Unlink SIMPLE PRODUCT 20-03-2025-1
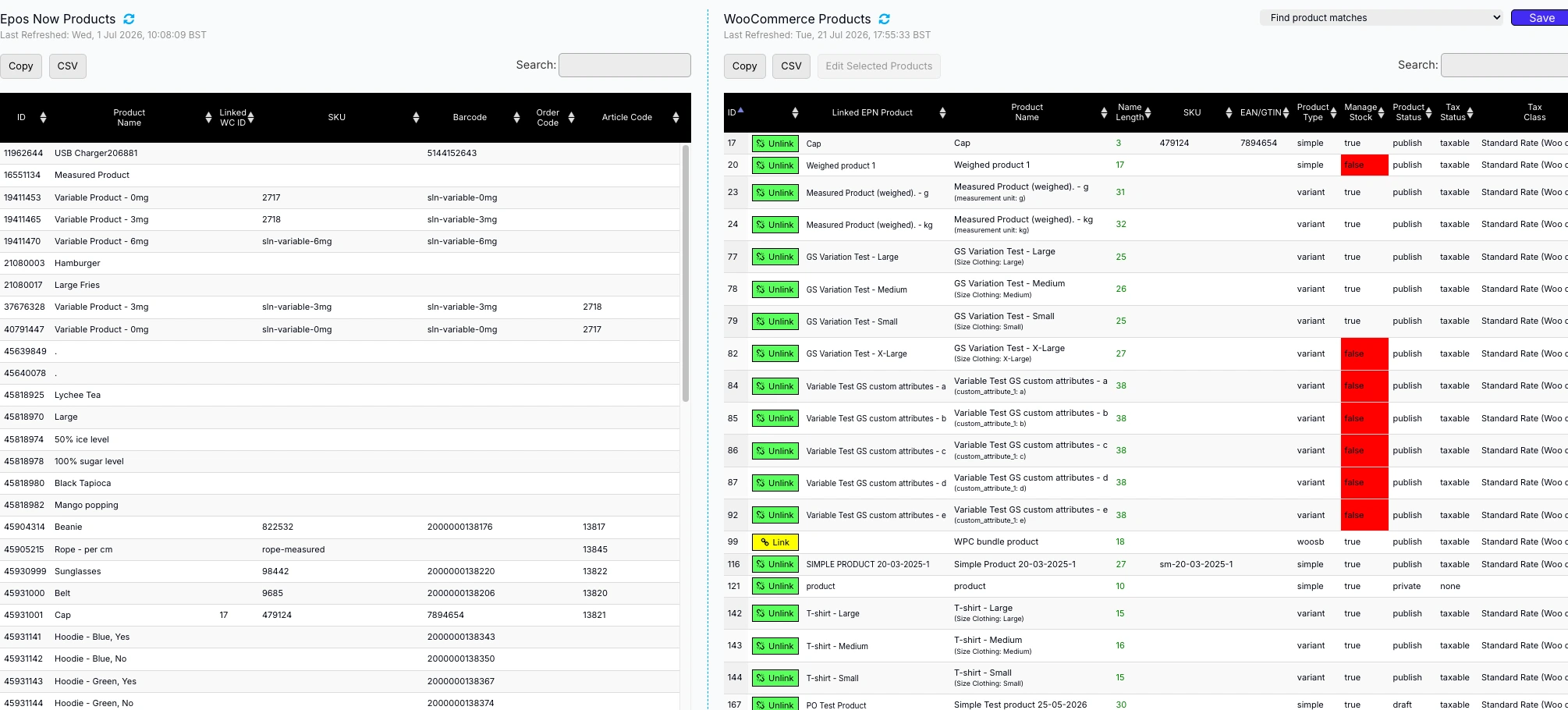This screenshot has width=1568, height=710. click(x=775, y=564)
